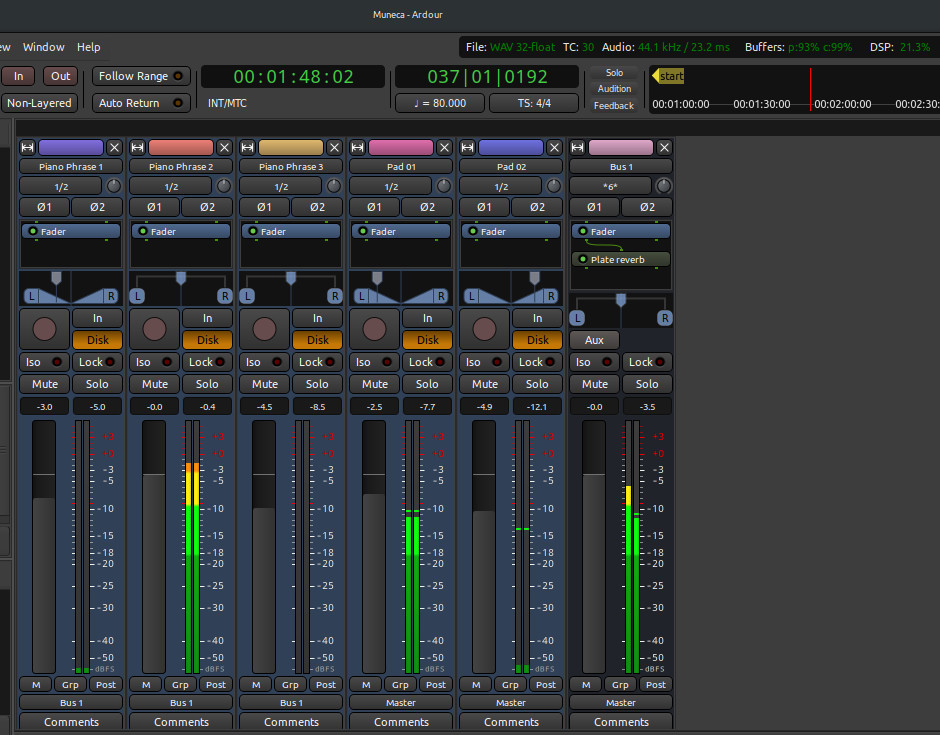Open output selector Bus 1 on Piano Phrase 3

[x=291, y=703]
